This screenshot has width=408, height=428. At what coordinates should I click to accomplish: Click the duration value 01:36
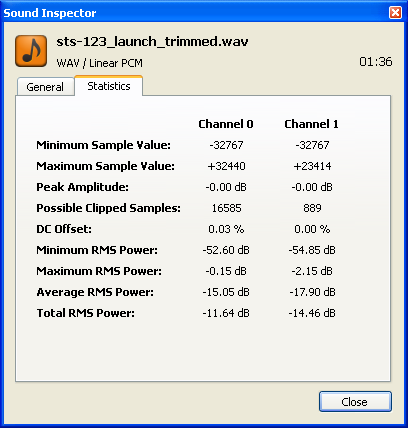pyautogui.click(x=376, y=62)
